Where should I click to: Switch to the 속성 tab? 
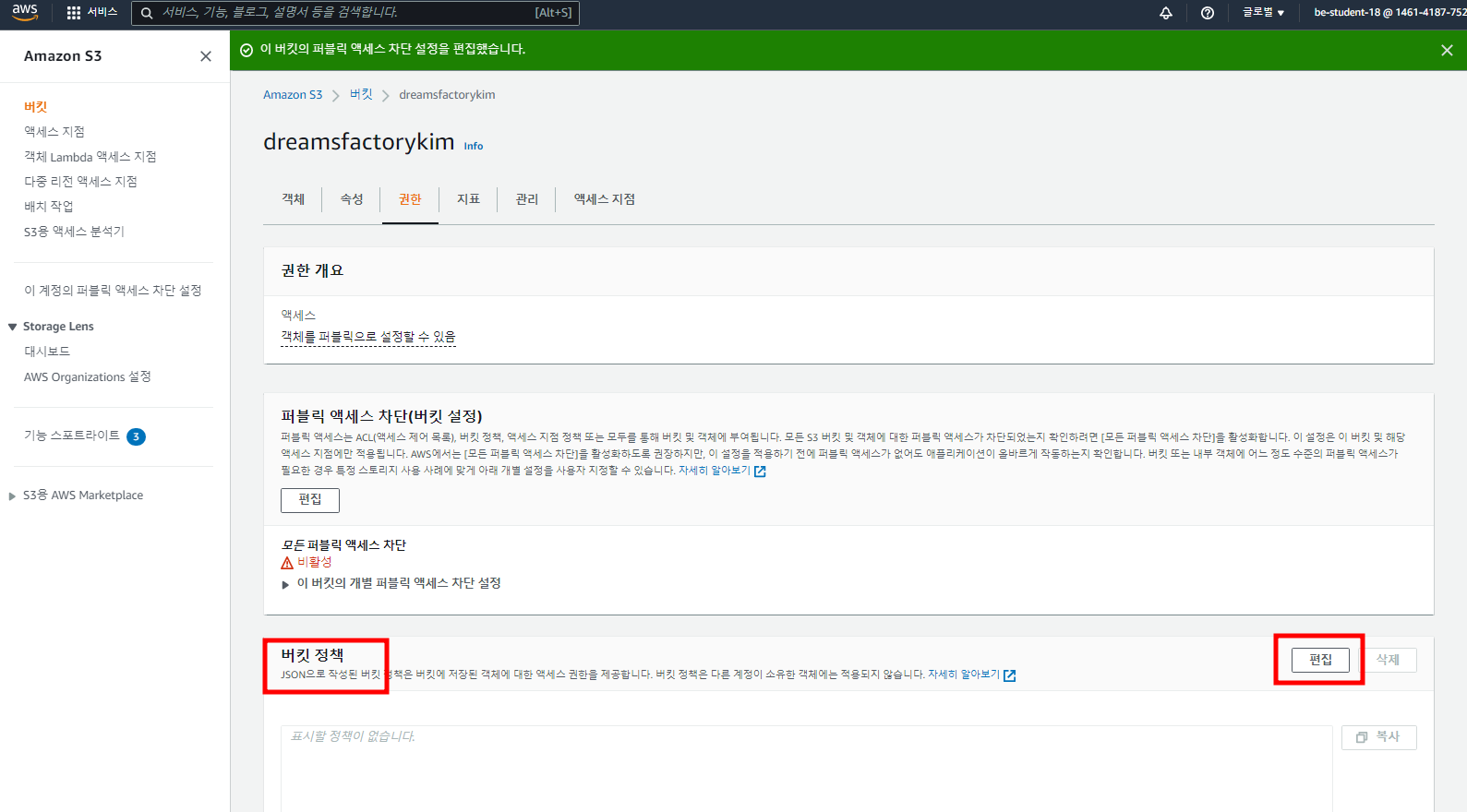[x=352, y=199]
